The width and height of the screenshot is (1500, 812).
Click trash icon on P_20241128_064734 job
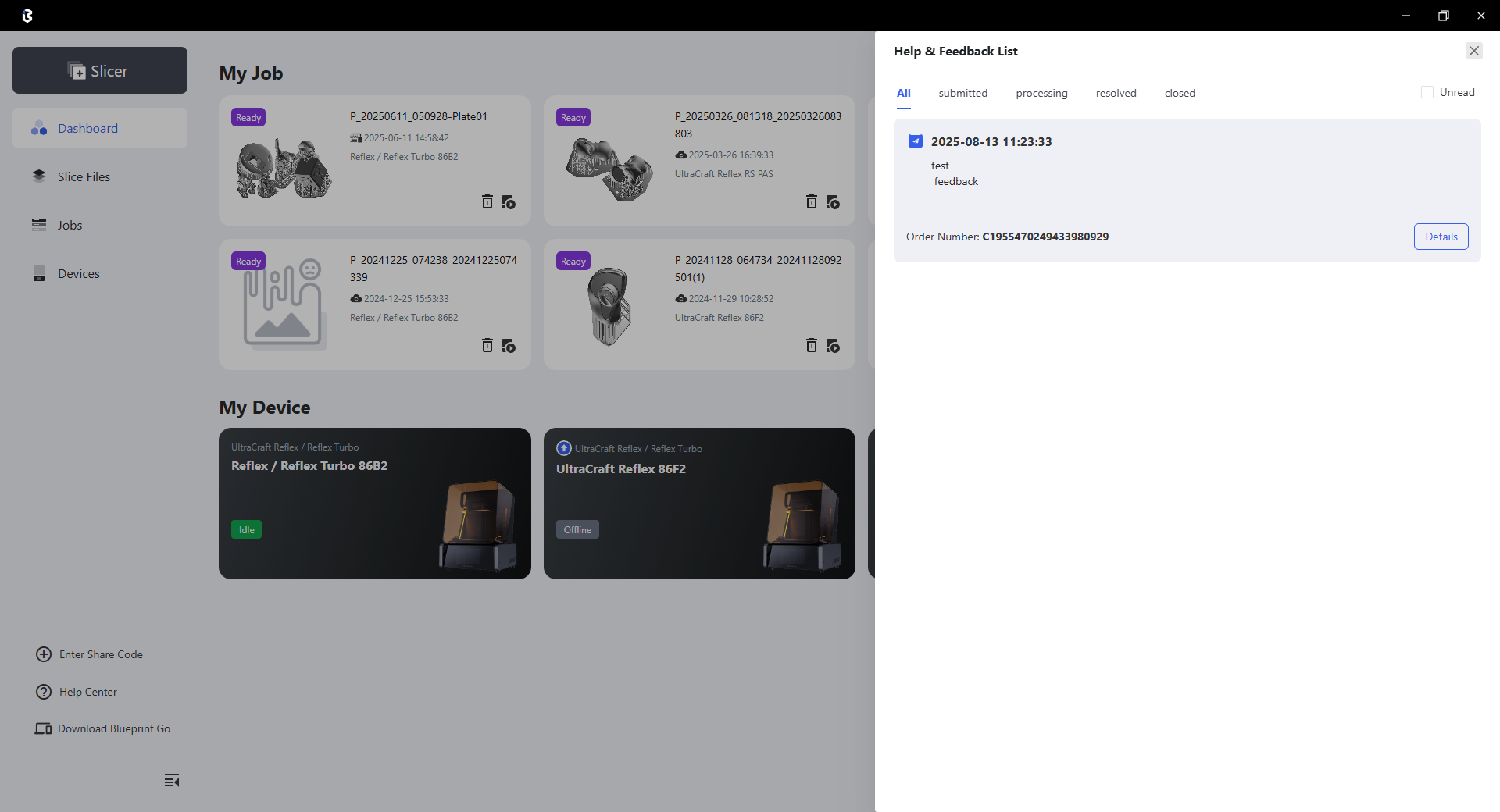pos(812,345)
